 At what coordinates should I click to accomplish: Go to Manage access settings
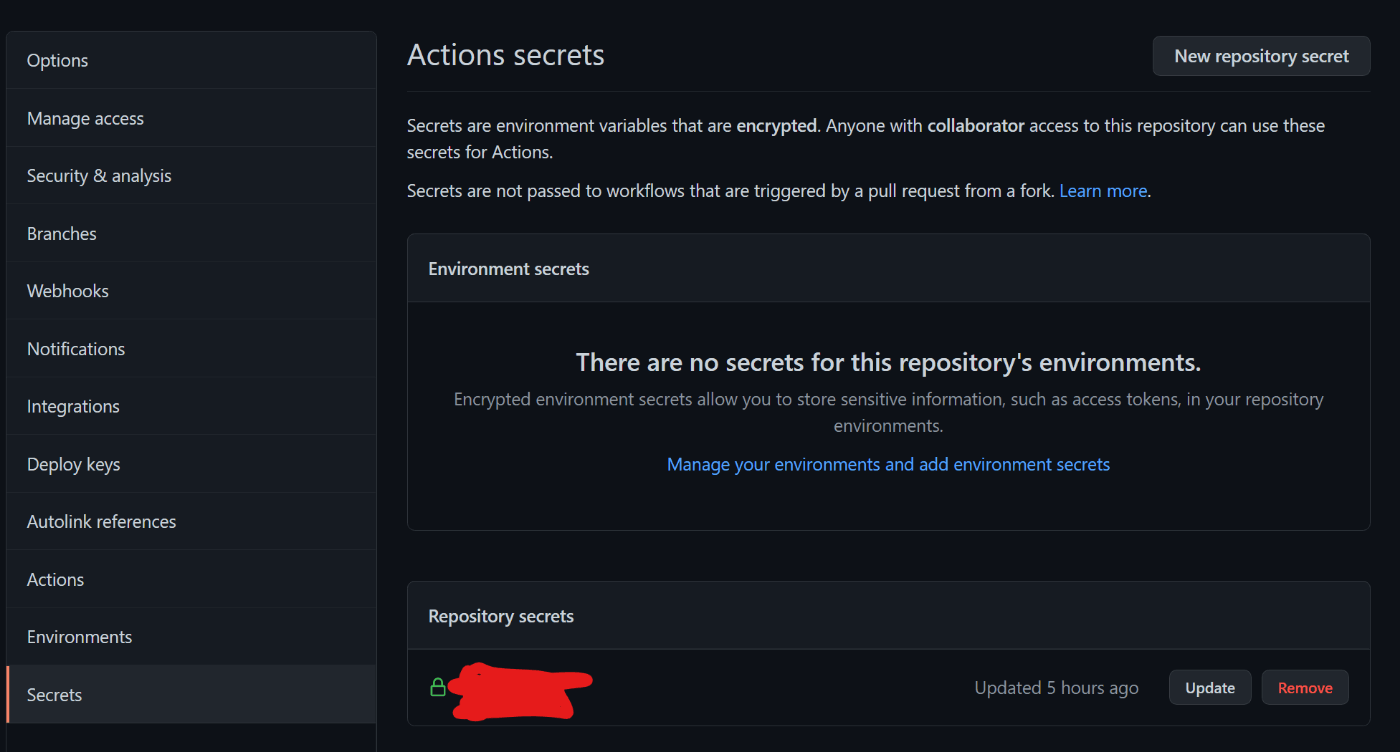point(191,118)
